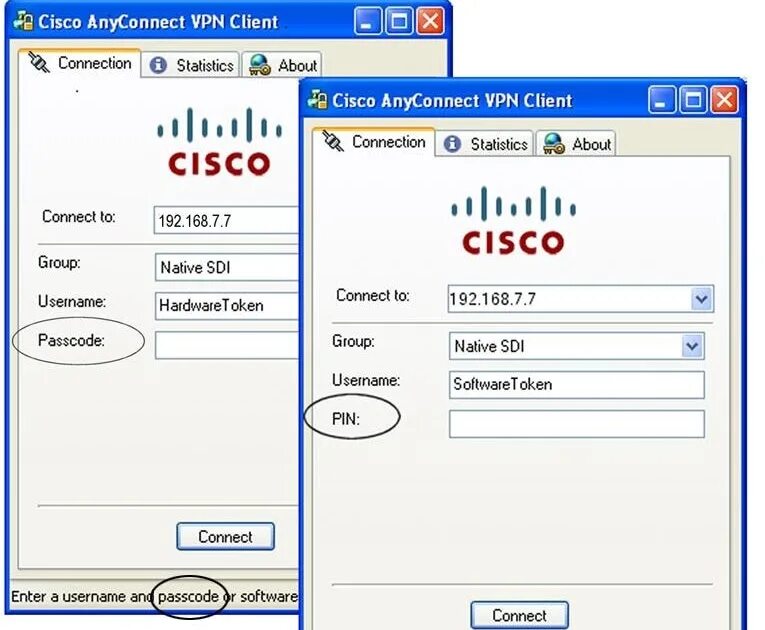The width and height of the screenshot is (765, 630).
Task: Click info icon on back Statistics tab
Action: point(158,64)
